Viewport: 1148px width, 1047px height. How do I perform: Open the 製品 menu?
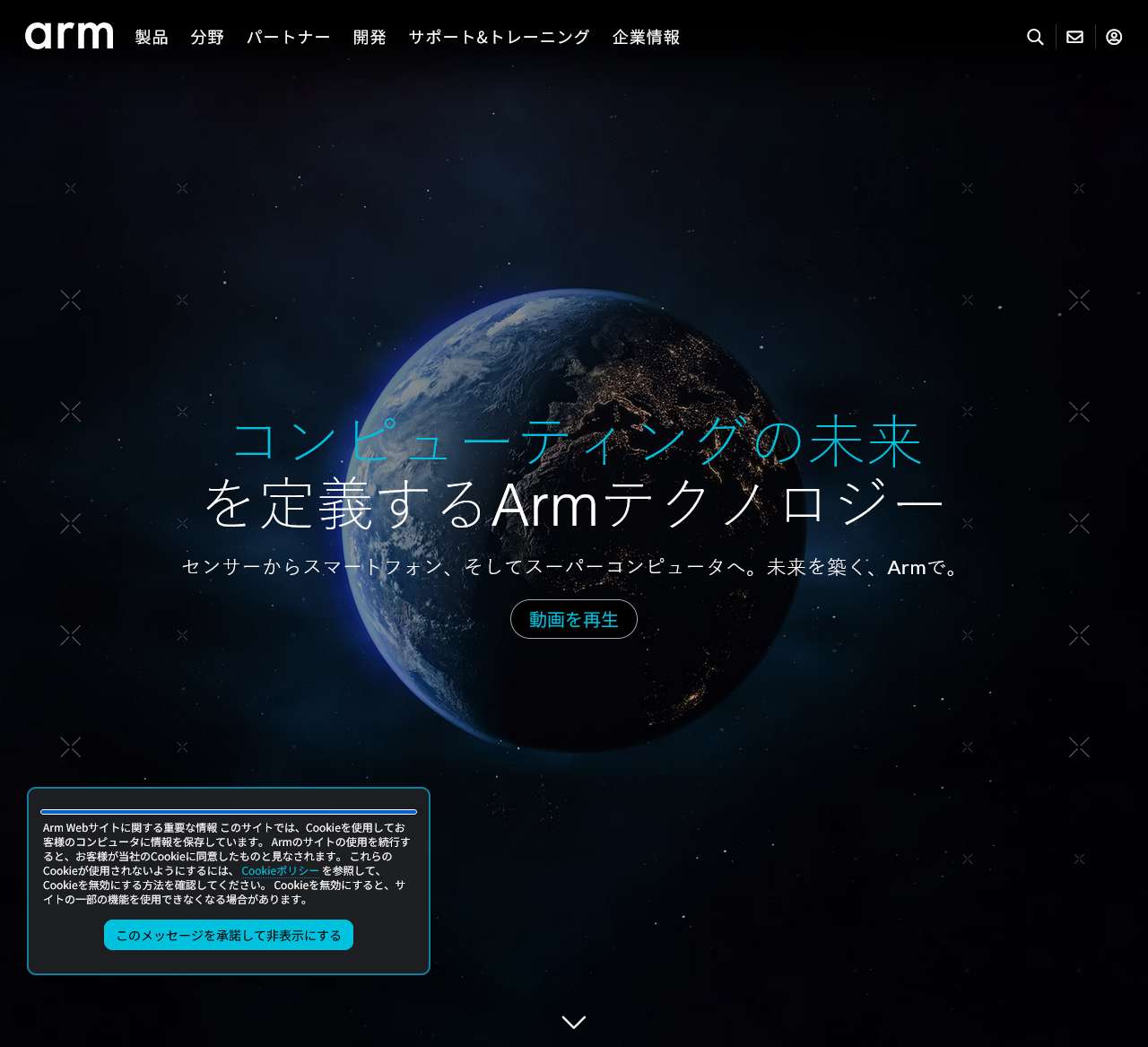[152, 37]
